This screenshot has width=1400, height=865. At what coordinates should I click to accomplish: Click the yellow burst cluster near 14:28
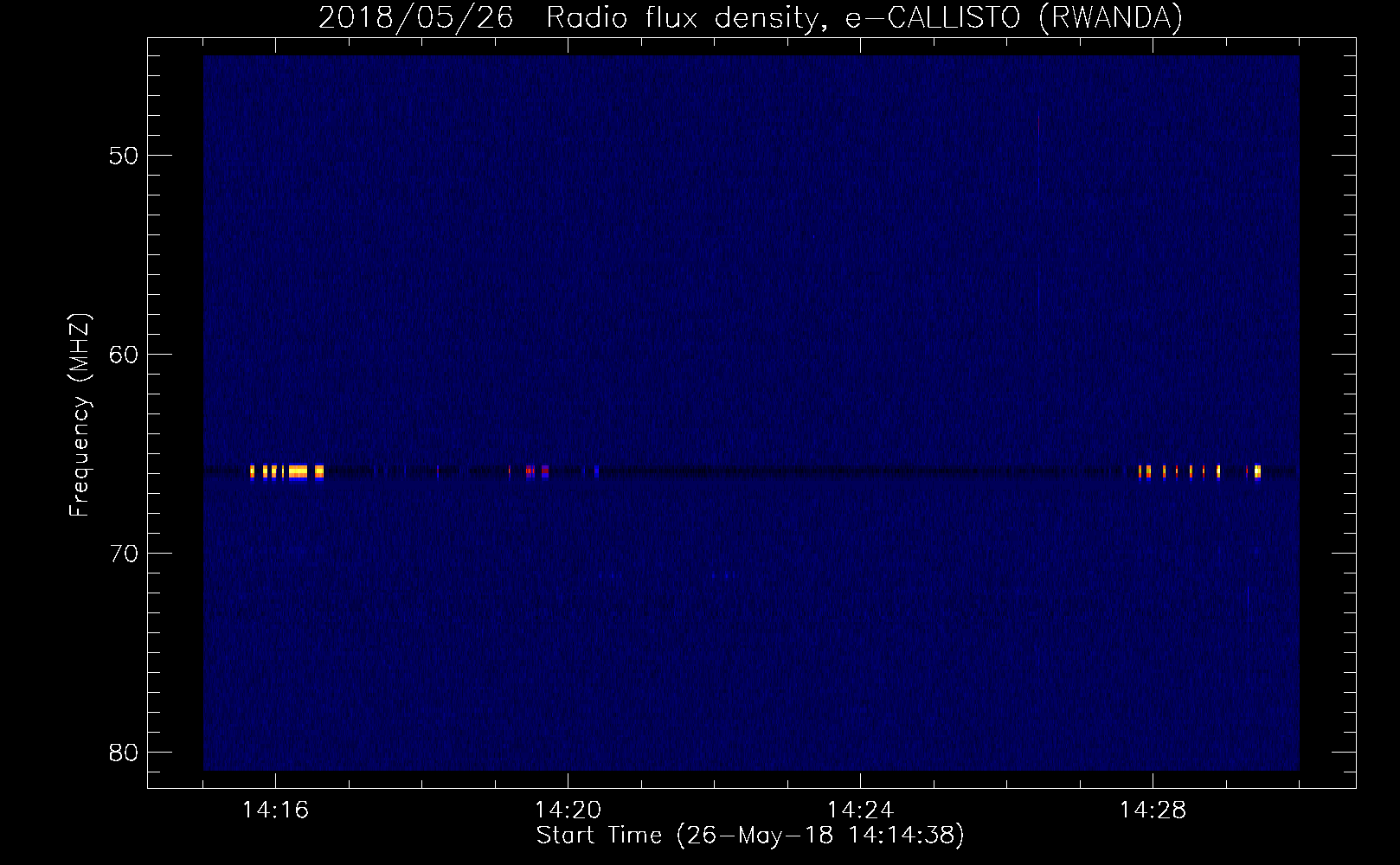(1199, 471)
